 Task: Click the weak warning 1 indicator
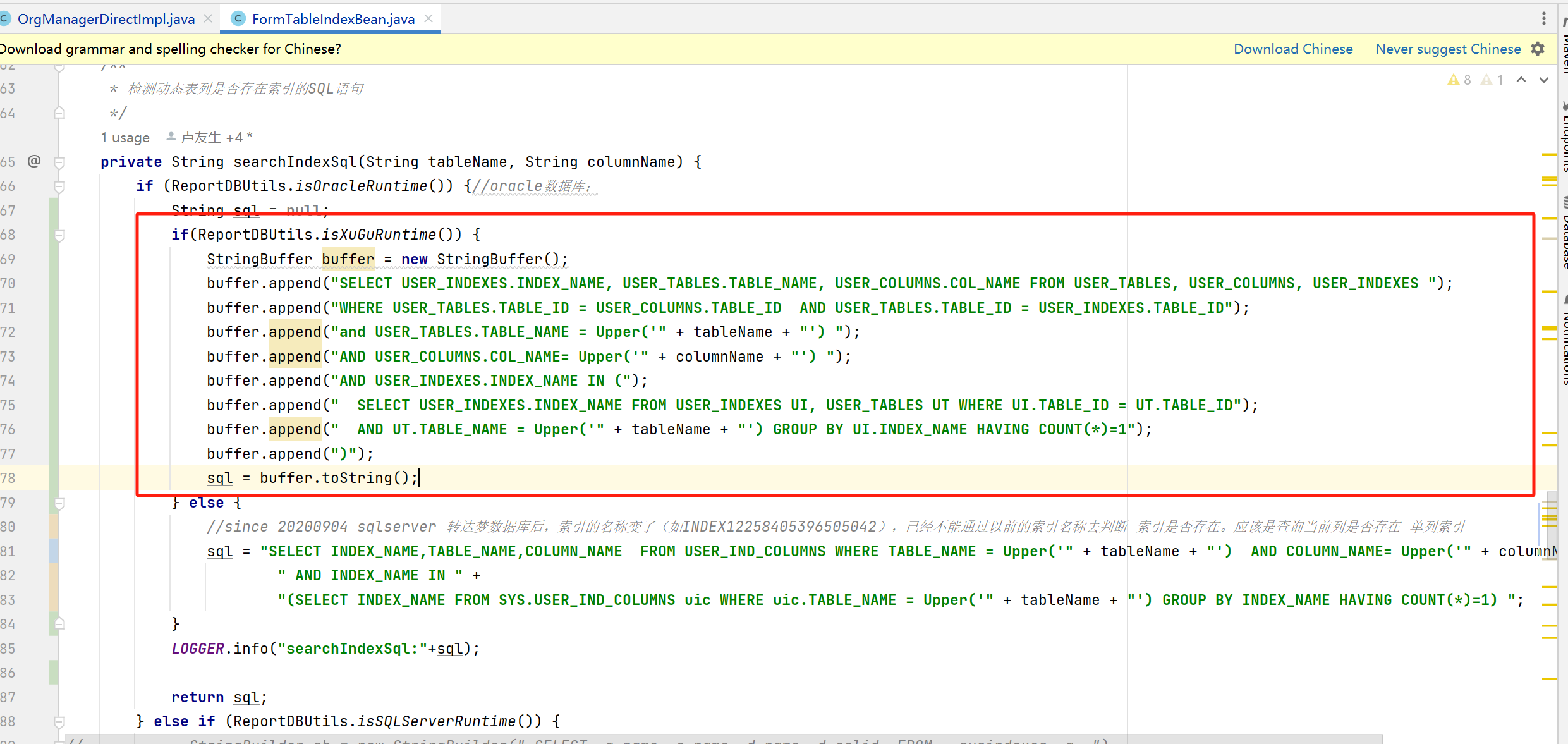click(1492, 80)
